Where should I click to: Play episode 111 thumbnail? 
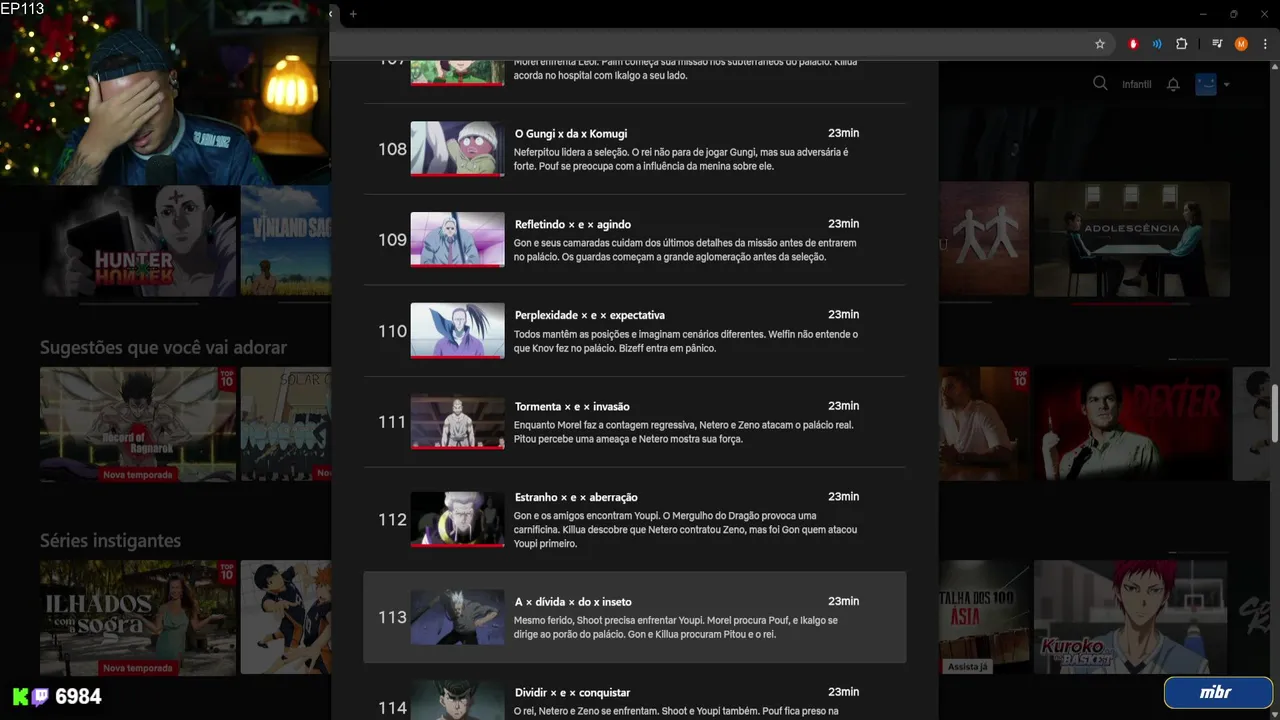[x=457, y=422]
